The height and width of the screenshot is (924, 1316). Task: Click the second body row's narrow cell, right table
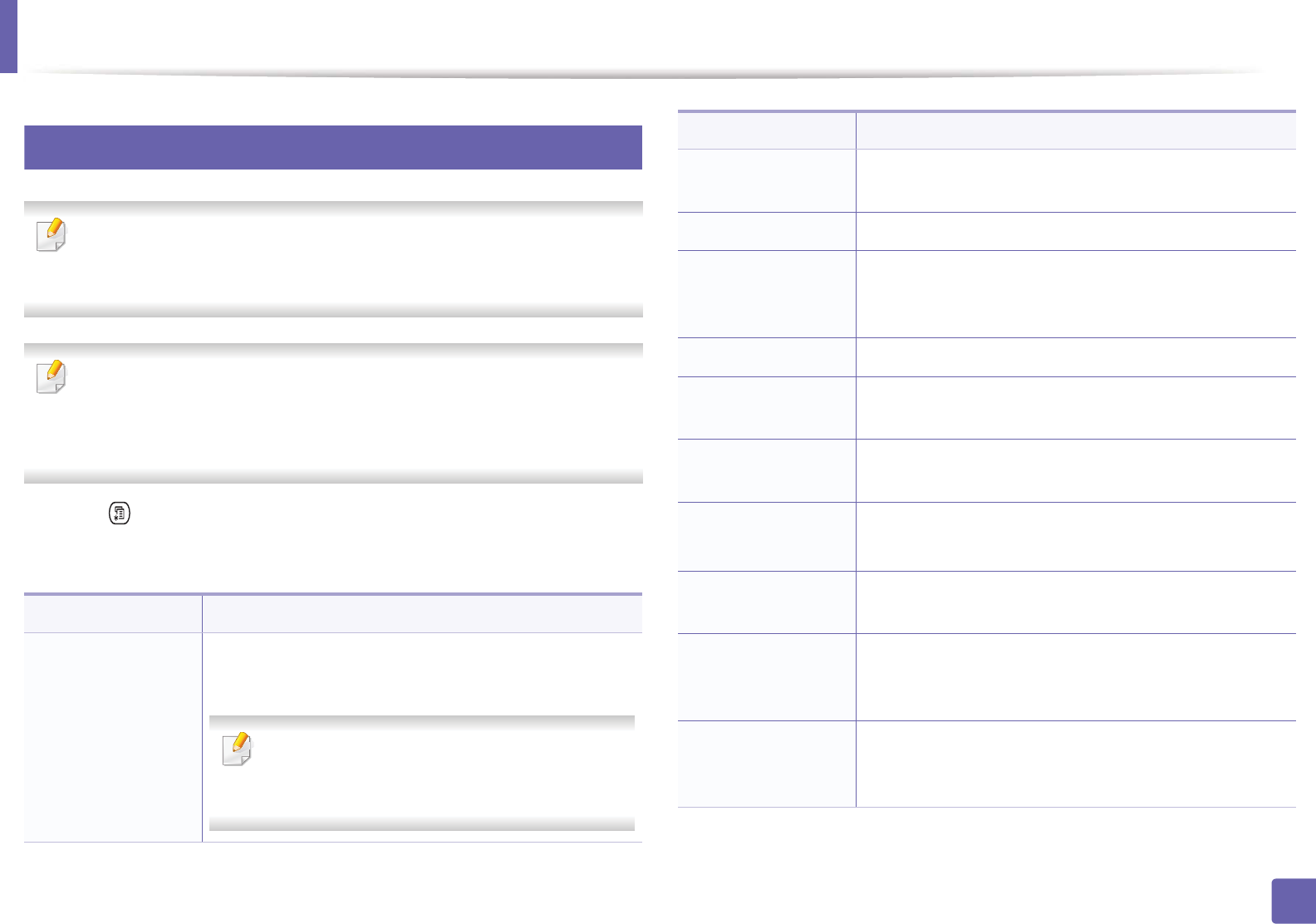click(x=766, y=231)
